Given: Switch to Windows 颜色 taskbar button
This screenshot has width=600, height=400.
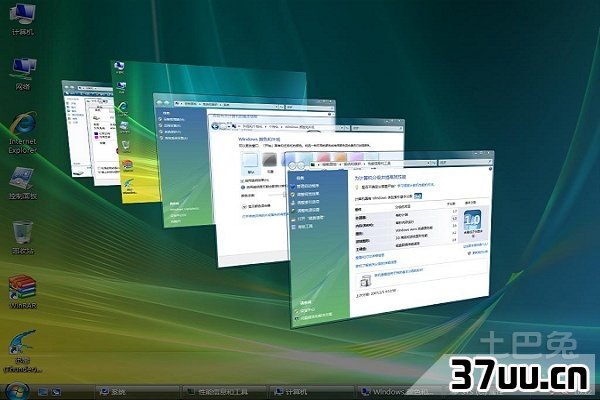Looking at the screenshot, I should point(400,392).
